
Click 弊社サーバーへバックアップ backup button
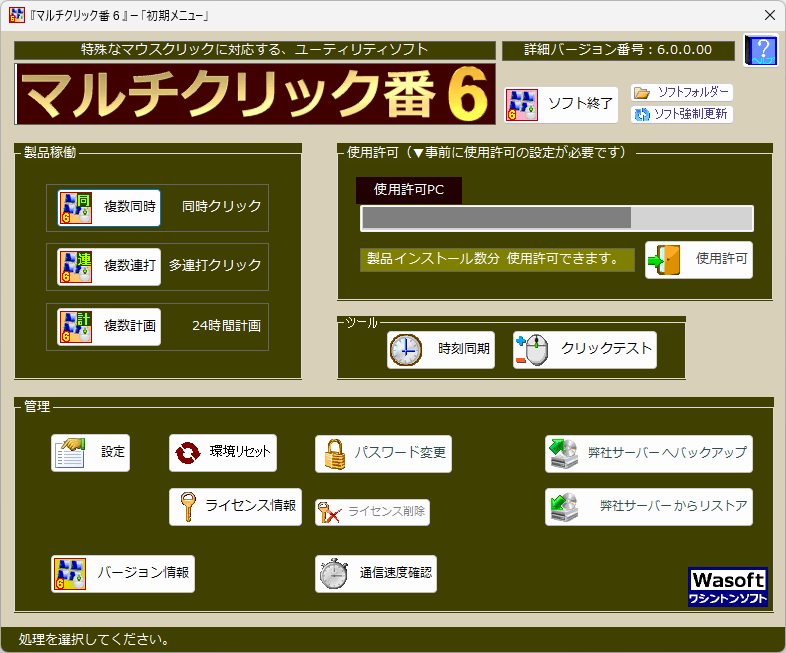click(x=649, y=454)
